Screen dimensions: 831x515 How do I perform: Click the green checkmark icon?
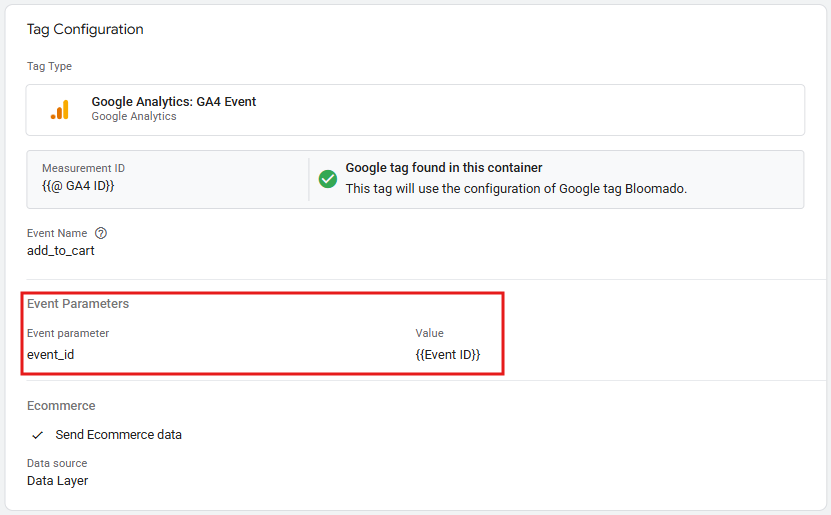tap(328, 179)
